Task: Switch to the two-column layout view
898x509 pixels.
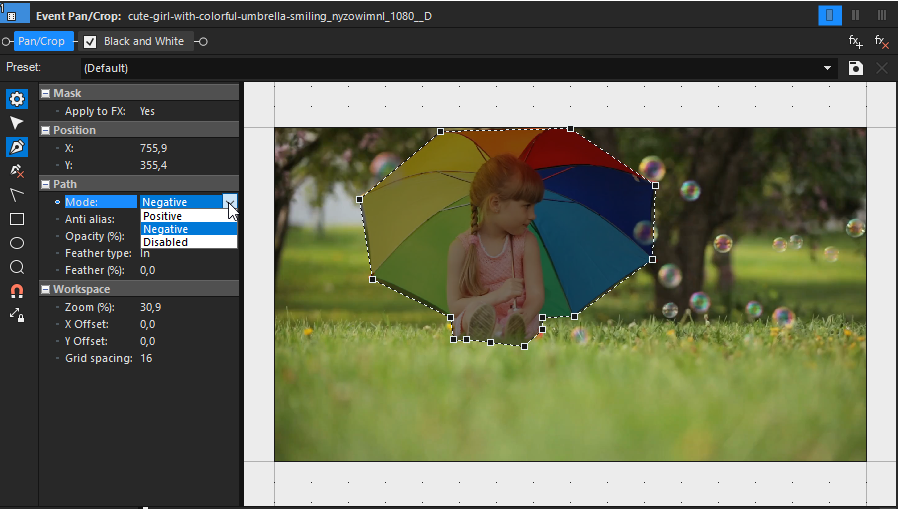Action: point(856,15)
